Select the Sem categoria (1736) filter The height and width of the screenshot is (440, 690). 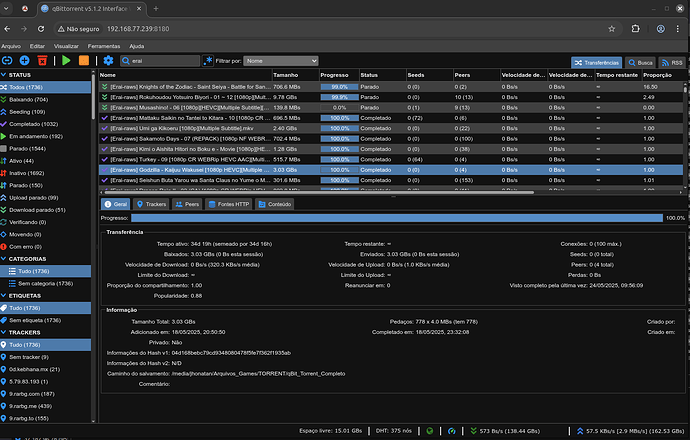coord(45,283)
